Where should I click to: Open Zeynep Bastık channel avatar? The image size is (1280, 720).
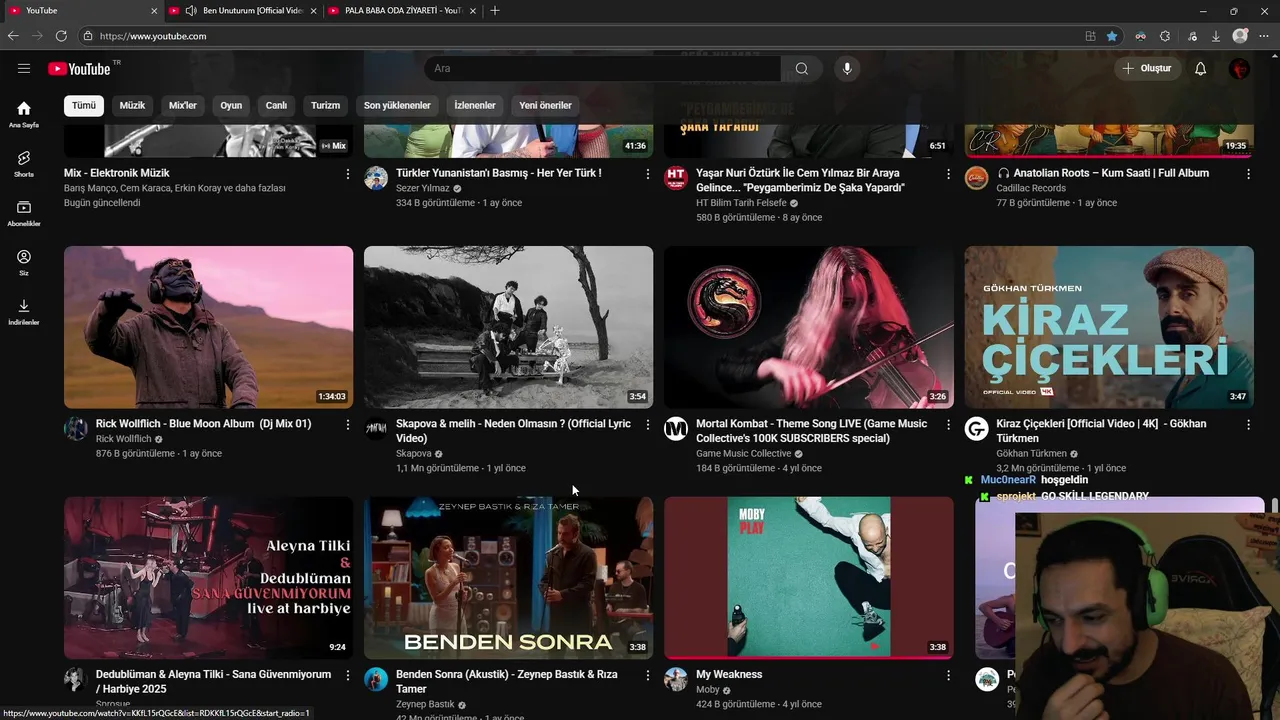376,679
